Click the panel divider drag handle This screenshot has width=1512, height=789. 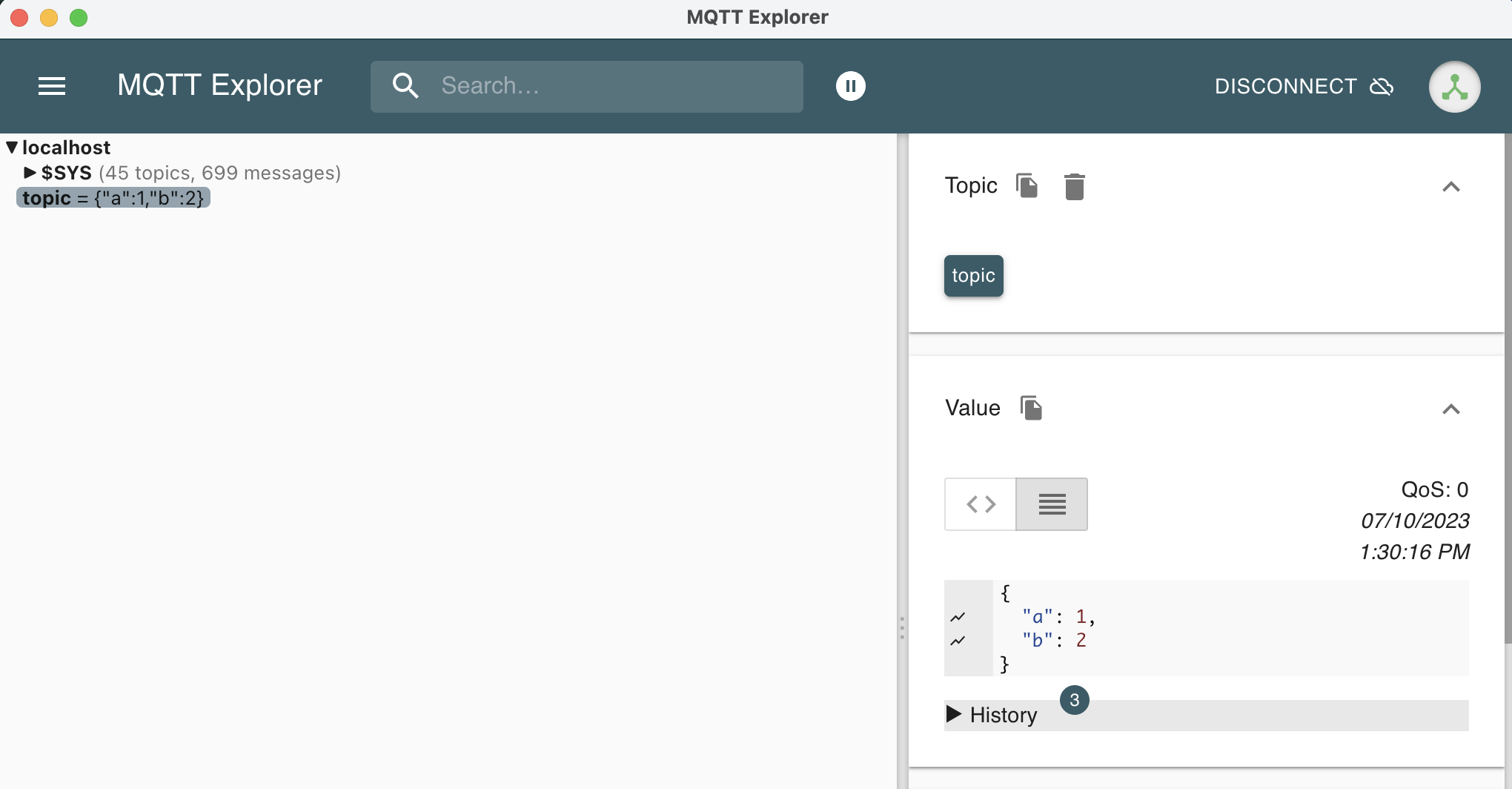(902, 628)
